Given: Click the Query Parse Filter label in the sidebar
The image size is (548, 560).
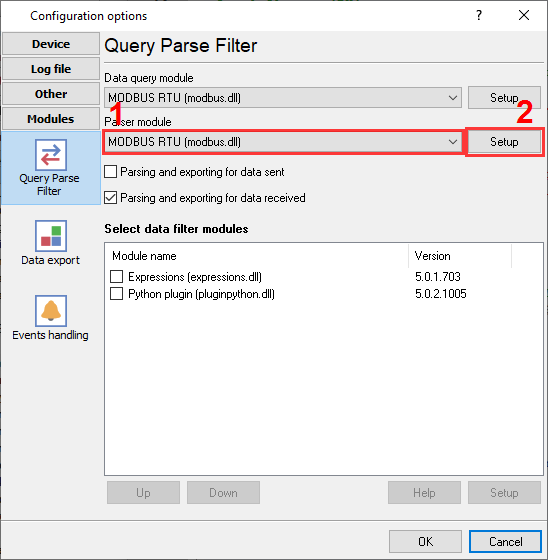Looking at the screenshot, I should tap(49, 184).
